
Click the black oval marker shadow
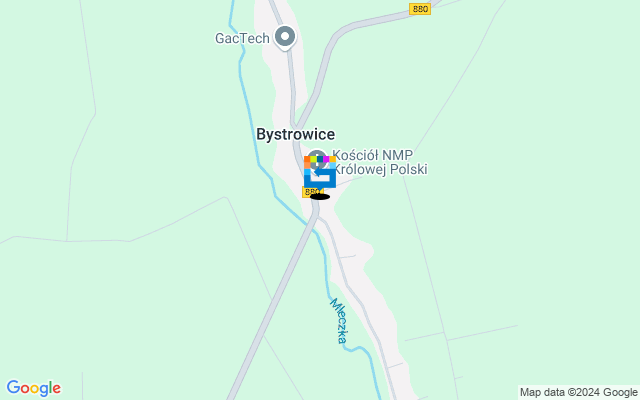[320, 197]
